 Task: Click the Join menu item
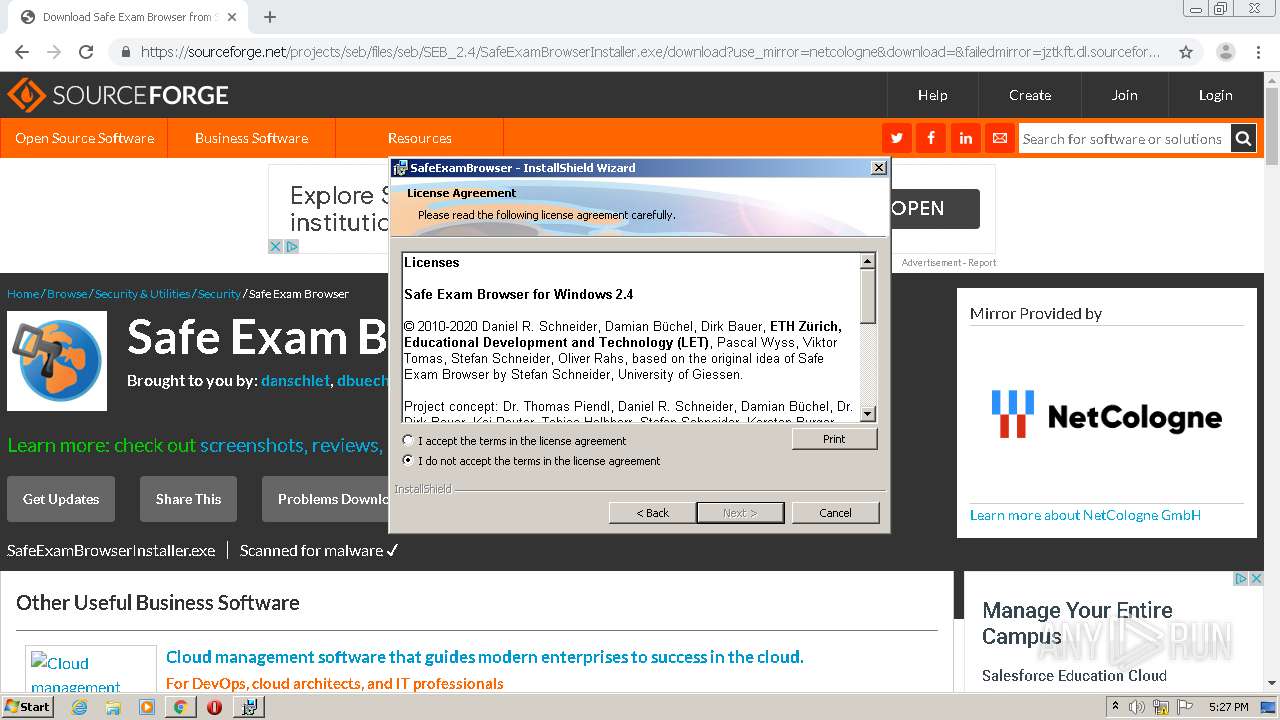click(1124, 95)
